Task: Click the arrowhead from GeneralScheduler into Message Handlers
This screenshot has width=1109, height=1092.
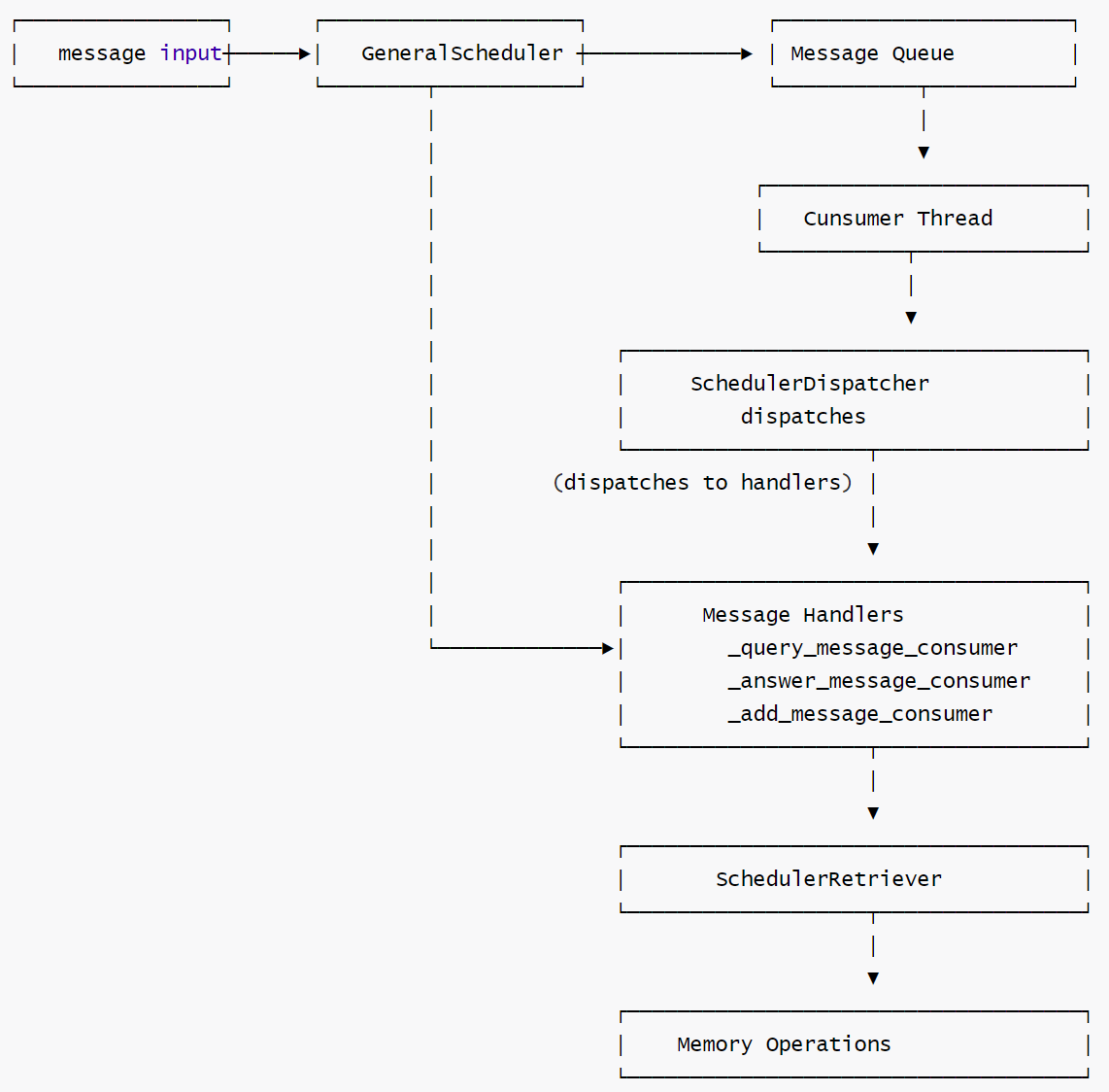Action: coord(607,647)
